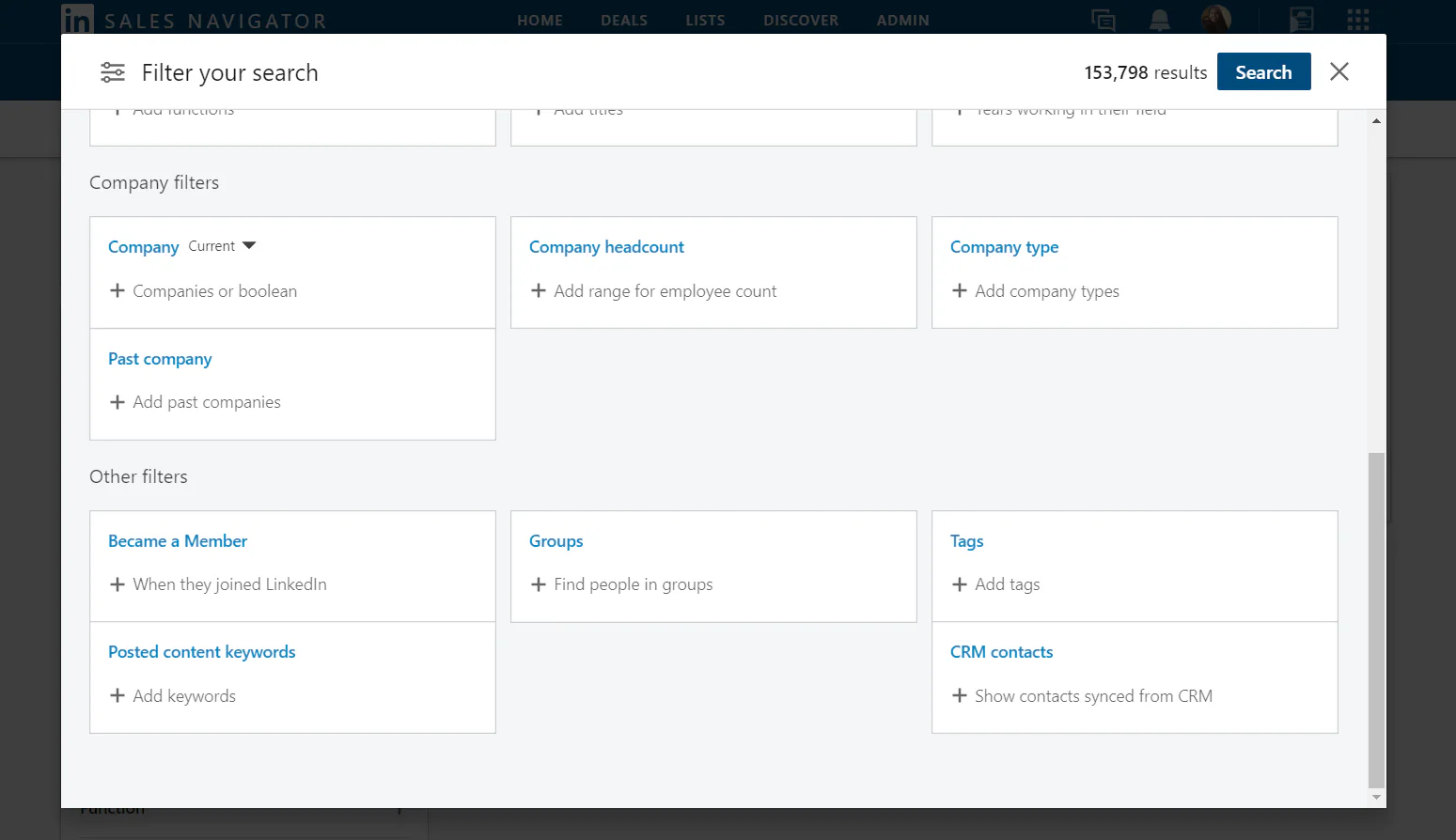Click plus icon for Find people in groups
This screenshot has height=840, width=1456.
tap(539, 584)
